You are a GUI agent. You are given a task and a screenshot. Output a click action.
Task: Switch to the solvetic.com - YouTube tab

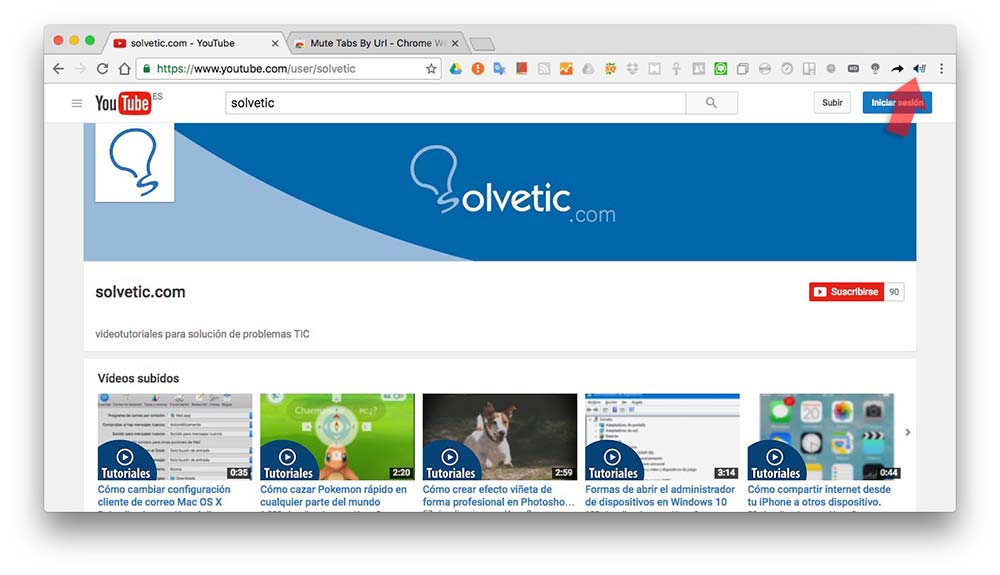coord(195,43)
